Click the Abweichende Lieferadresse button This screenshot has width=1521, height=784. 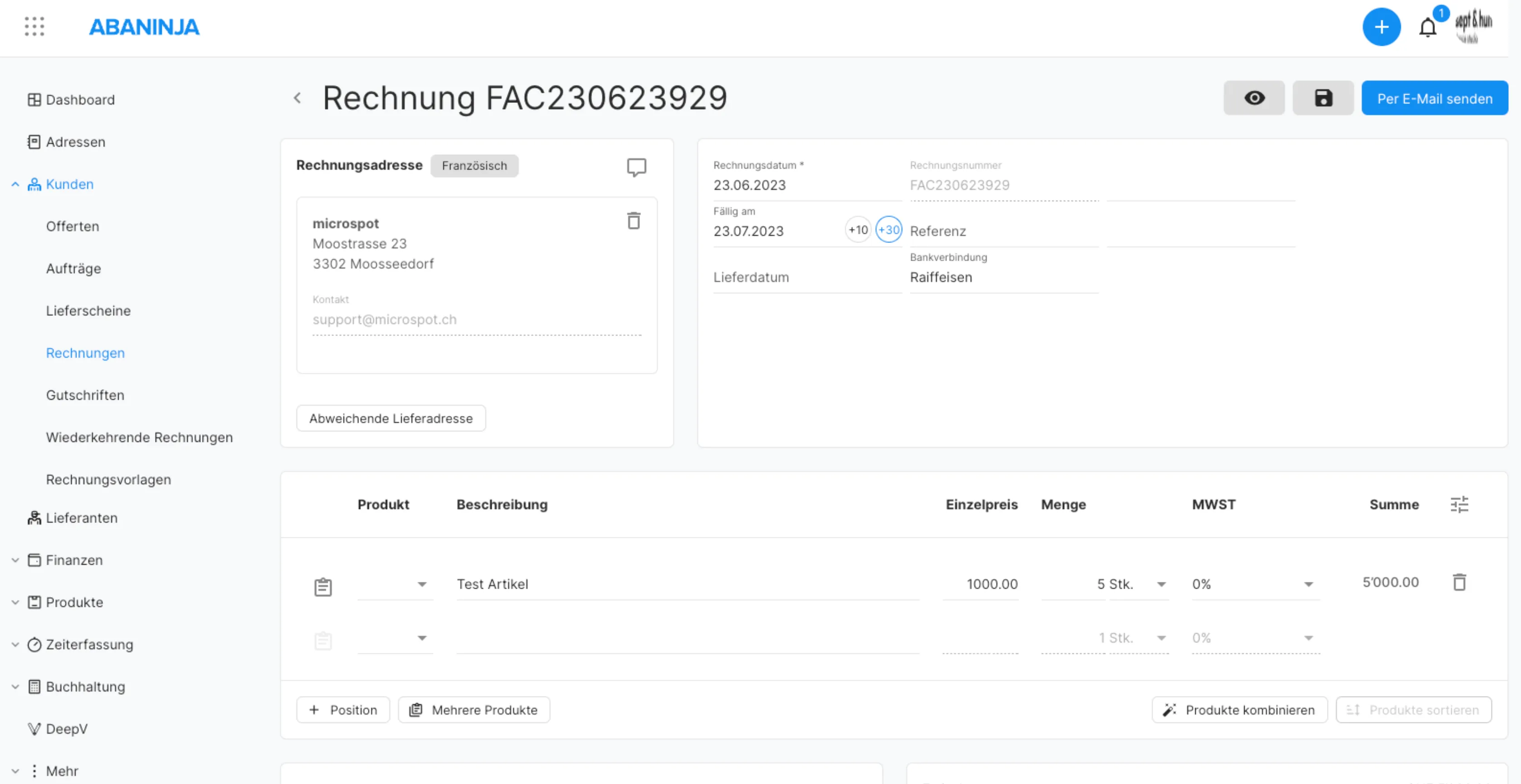pyautogui.click(x=391, y=419)
